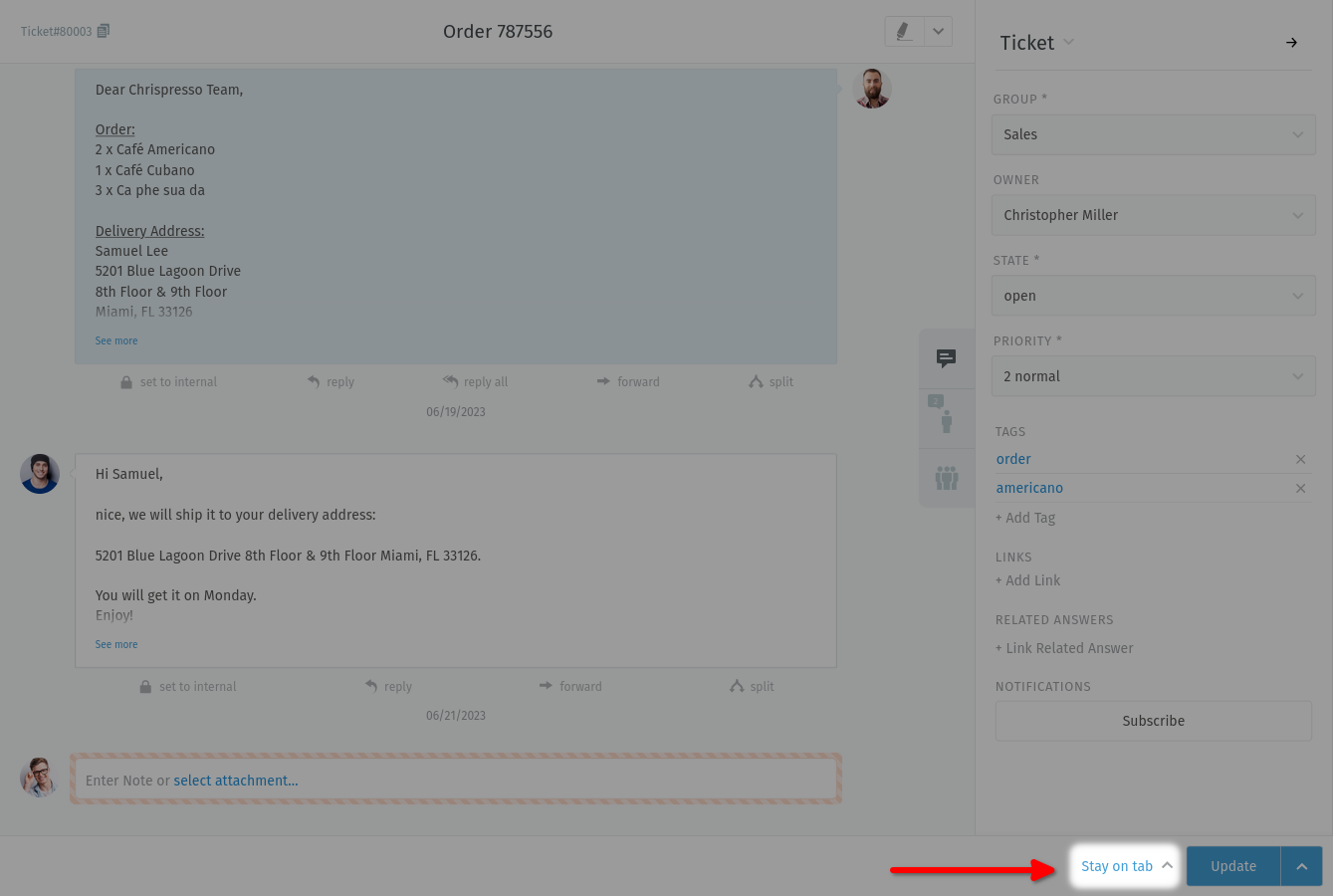Remove the 'americano' tag
The height and width of the screenshot is (896, 1333).
1300,488
